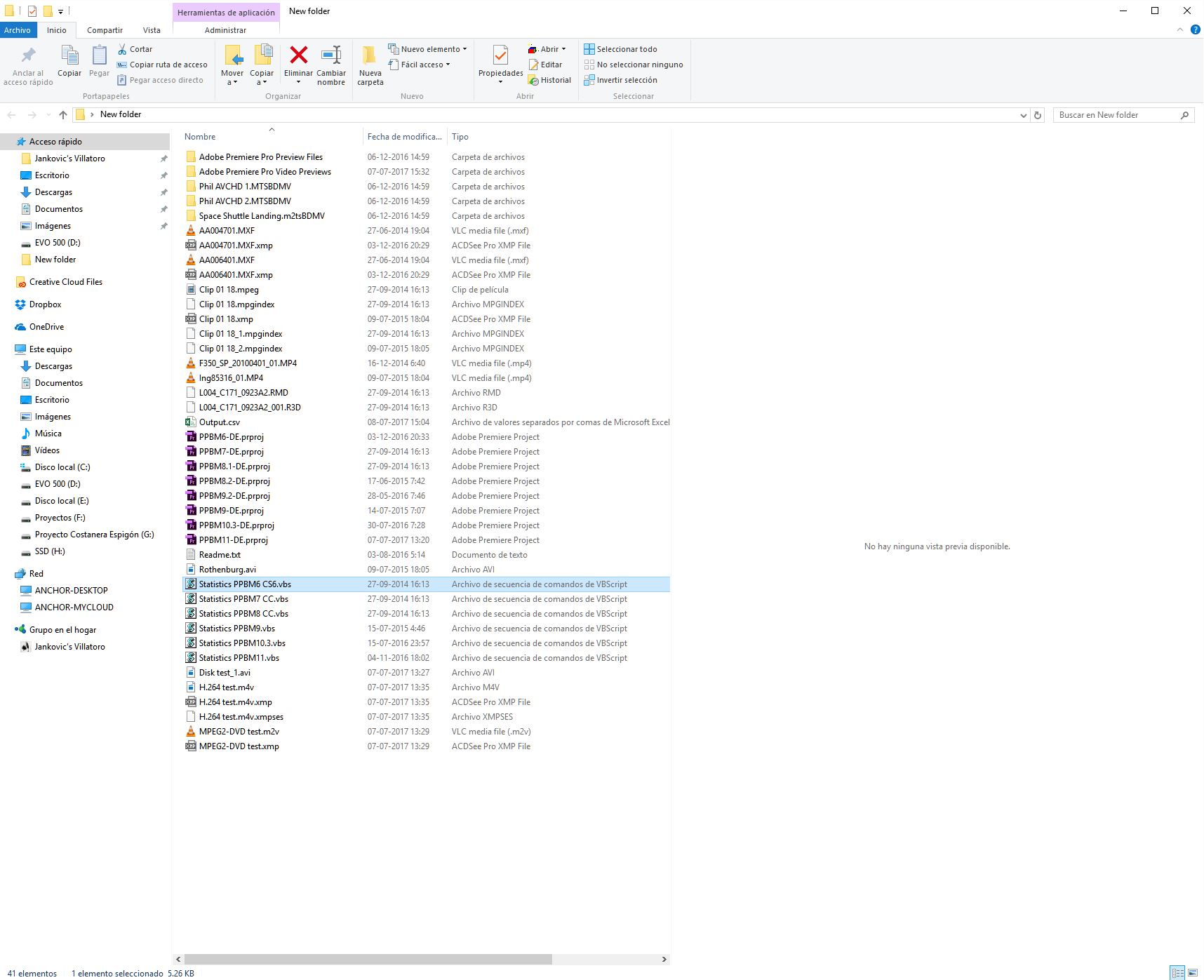Open Propiedades checkmark icon
1204x980 pixels.
tap(500, 55)
